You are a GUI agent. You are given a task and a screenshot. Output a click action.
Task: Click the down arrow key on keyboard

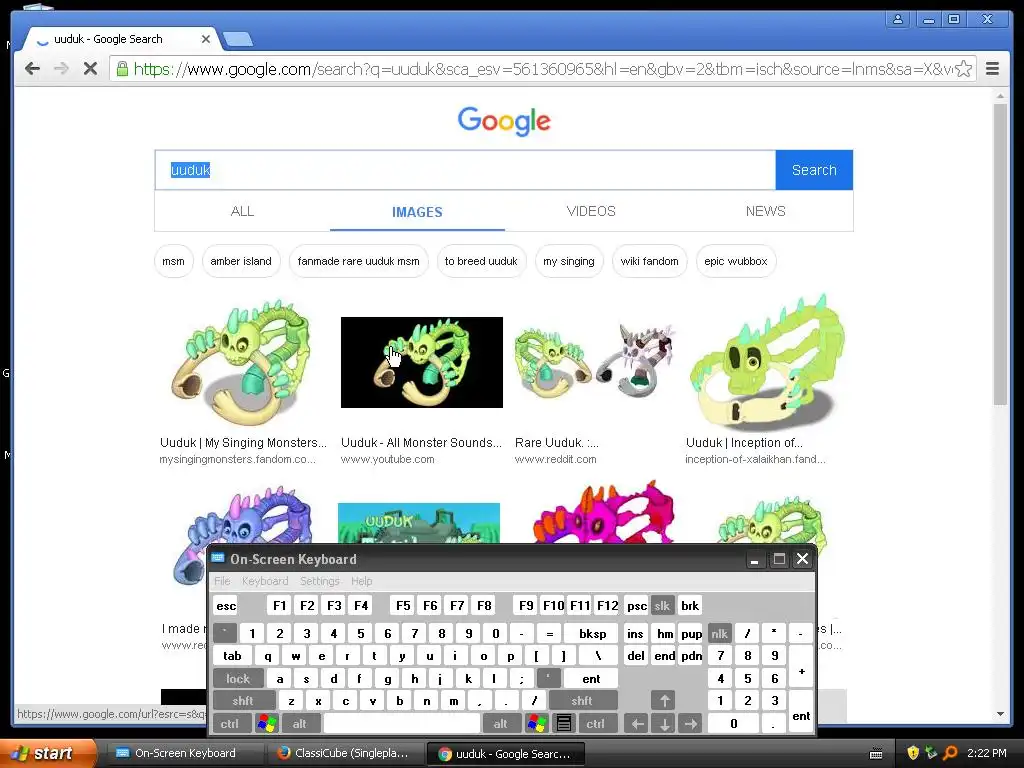pos(664,724)
